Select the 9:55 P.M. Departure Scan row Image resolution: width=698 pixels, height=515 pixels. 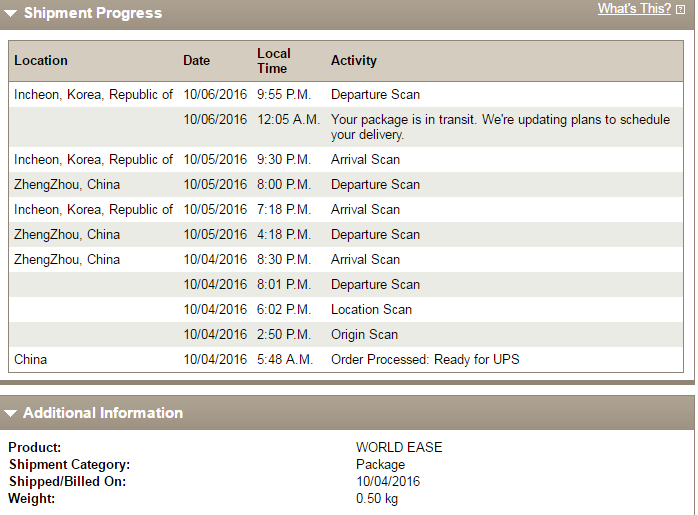(x=375, y=95)
